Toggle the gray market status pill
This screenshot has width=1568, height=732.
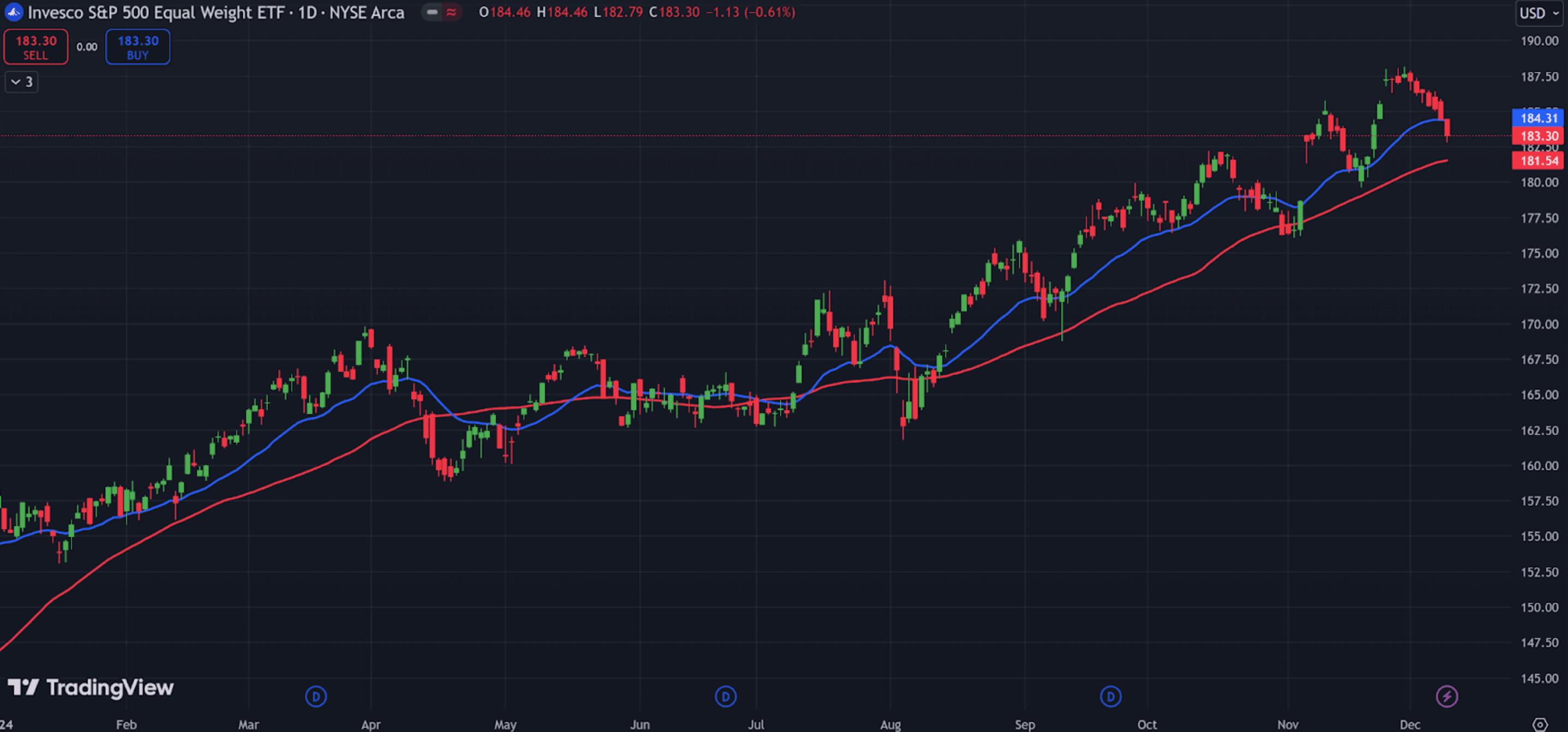click(x=432, y=12)
